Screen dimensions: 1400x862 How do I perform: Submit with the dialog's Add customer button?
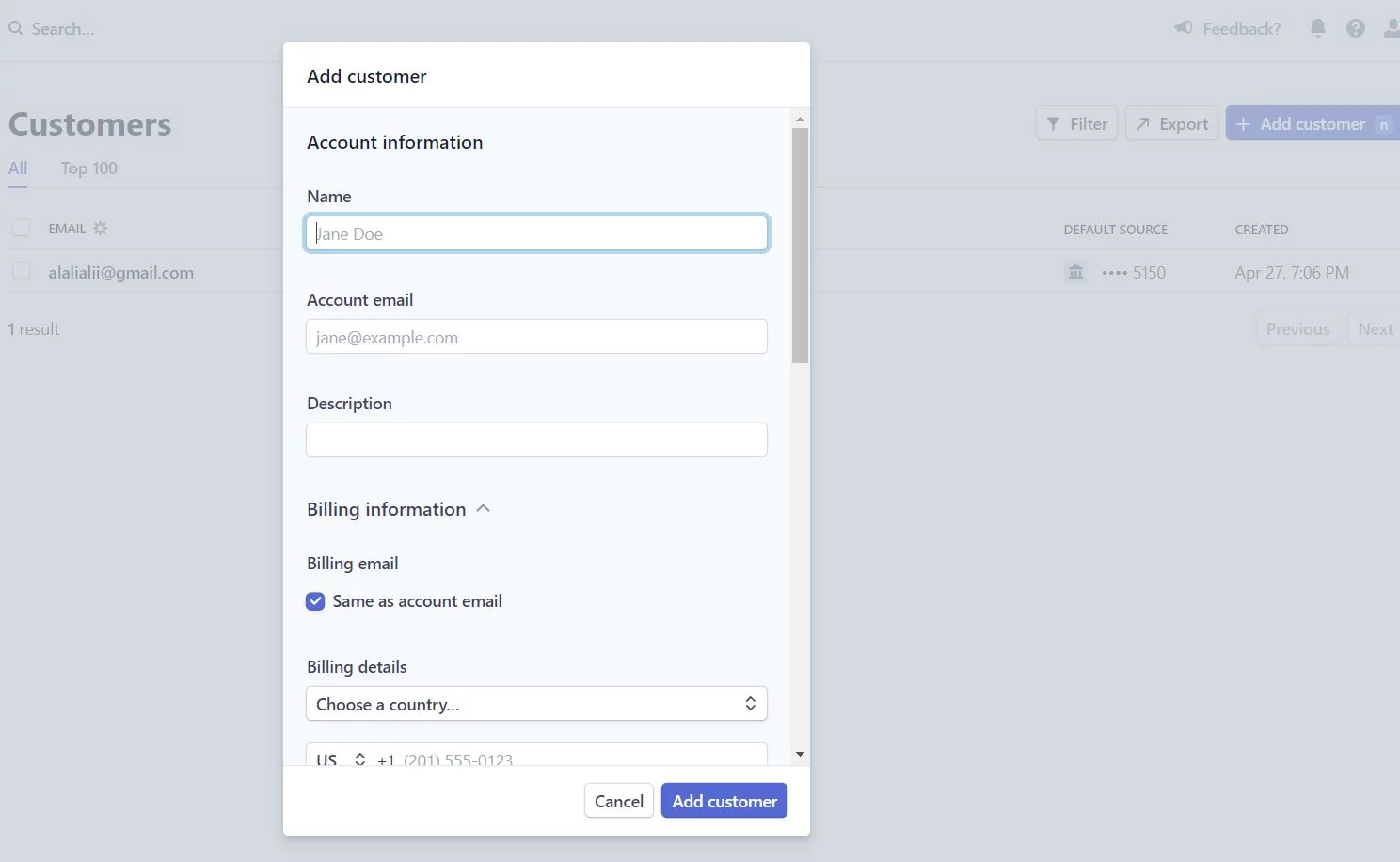724,801
